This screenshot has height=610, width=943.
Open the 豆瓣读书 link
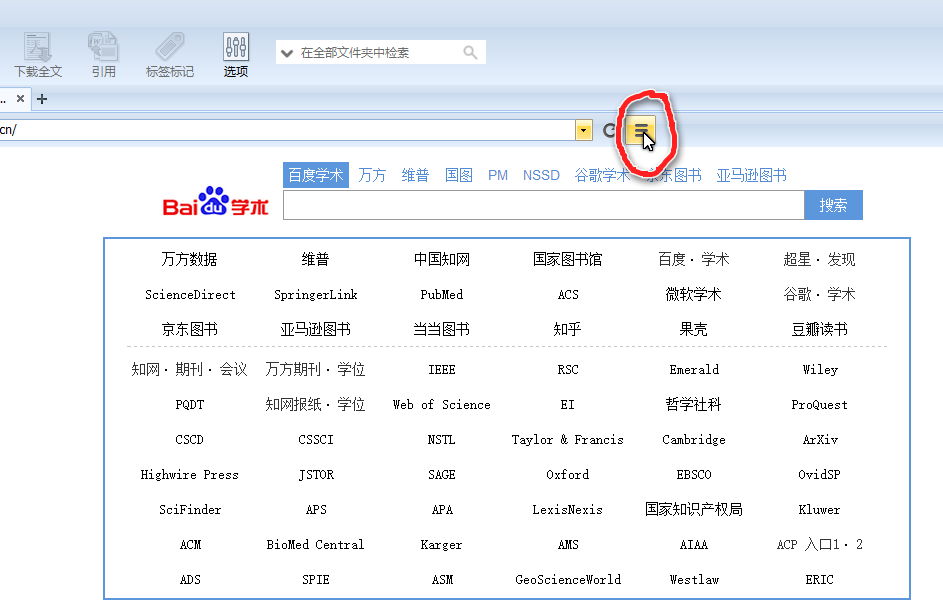(x=819, y=329)
